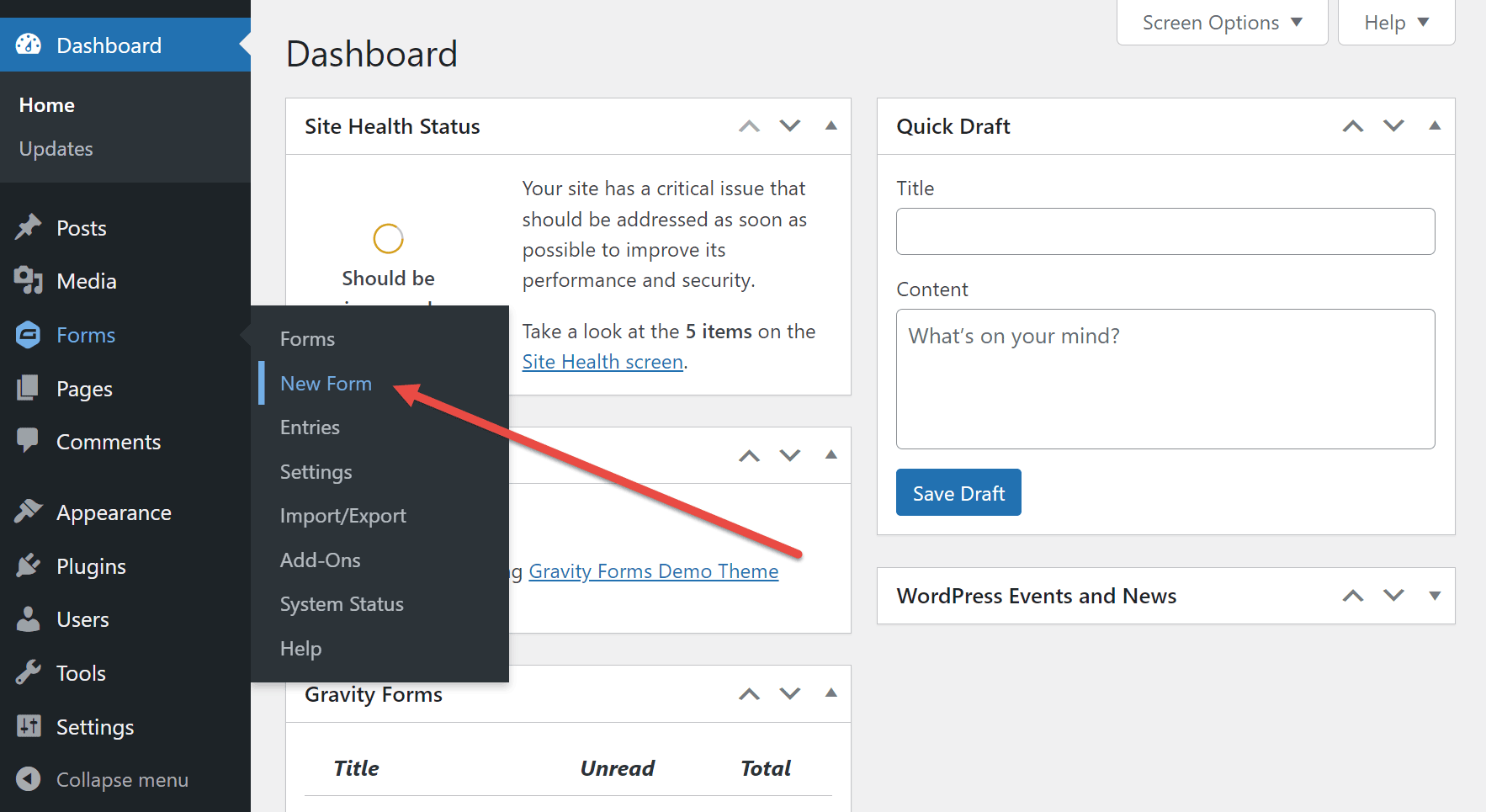Collapse the Site Health Status panel
The image size is (1486, 812).
coord(831,125)
